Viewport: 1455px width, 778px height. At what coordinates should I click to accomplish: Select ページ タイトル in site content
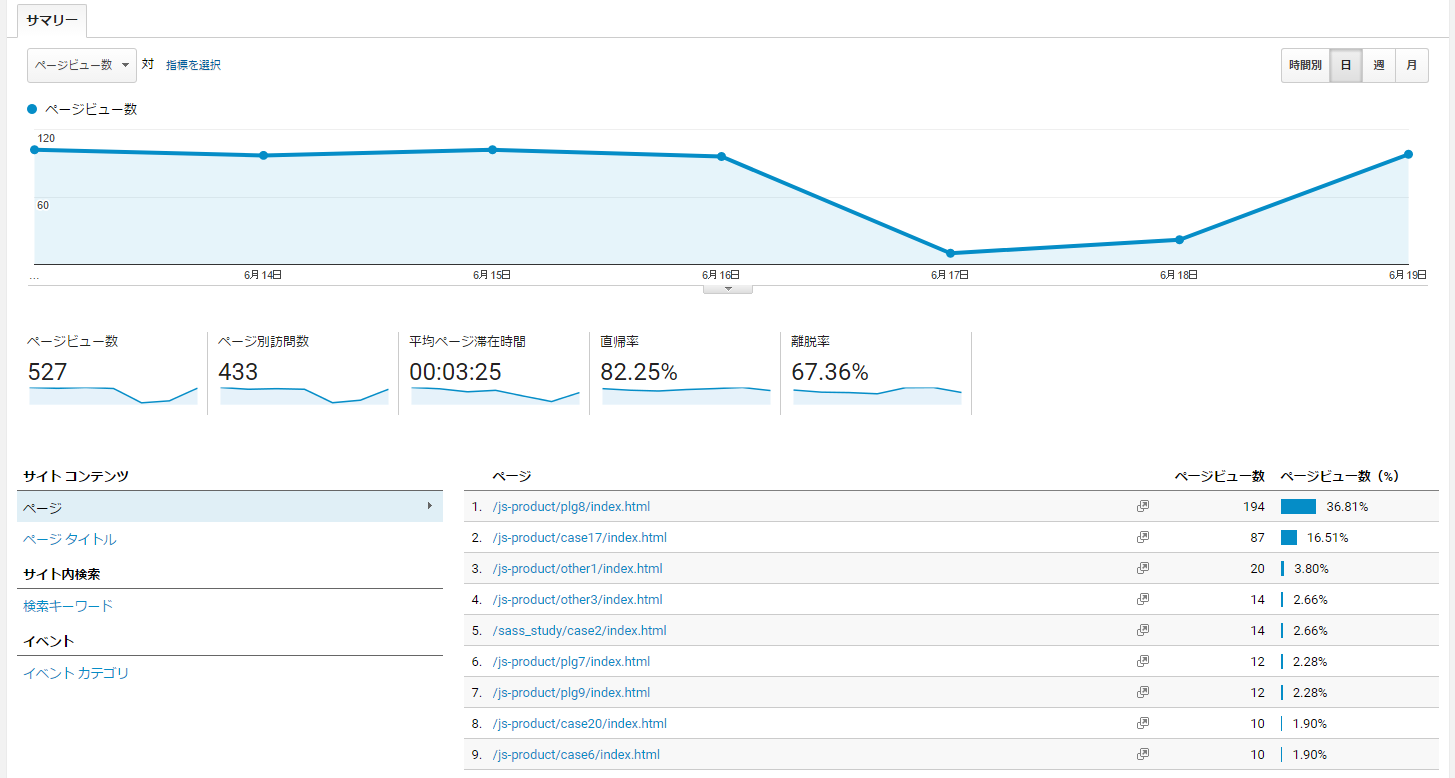tap(70, 540)
